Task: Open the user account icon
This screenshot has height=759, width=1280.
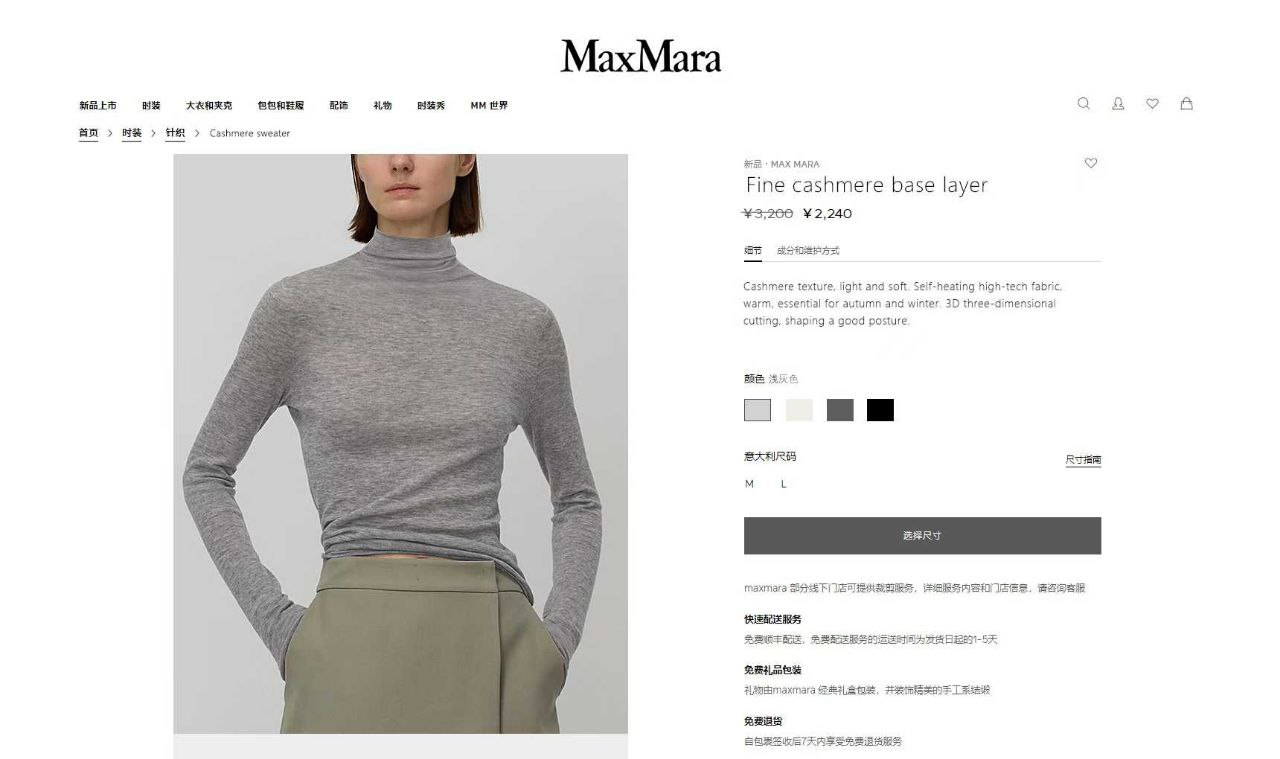Action: (x=1118, y=103)
